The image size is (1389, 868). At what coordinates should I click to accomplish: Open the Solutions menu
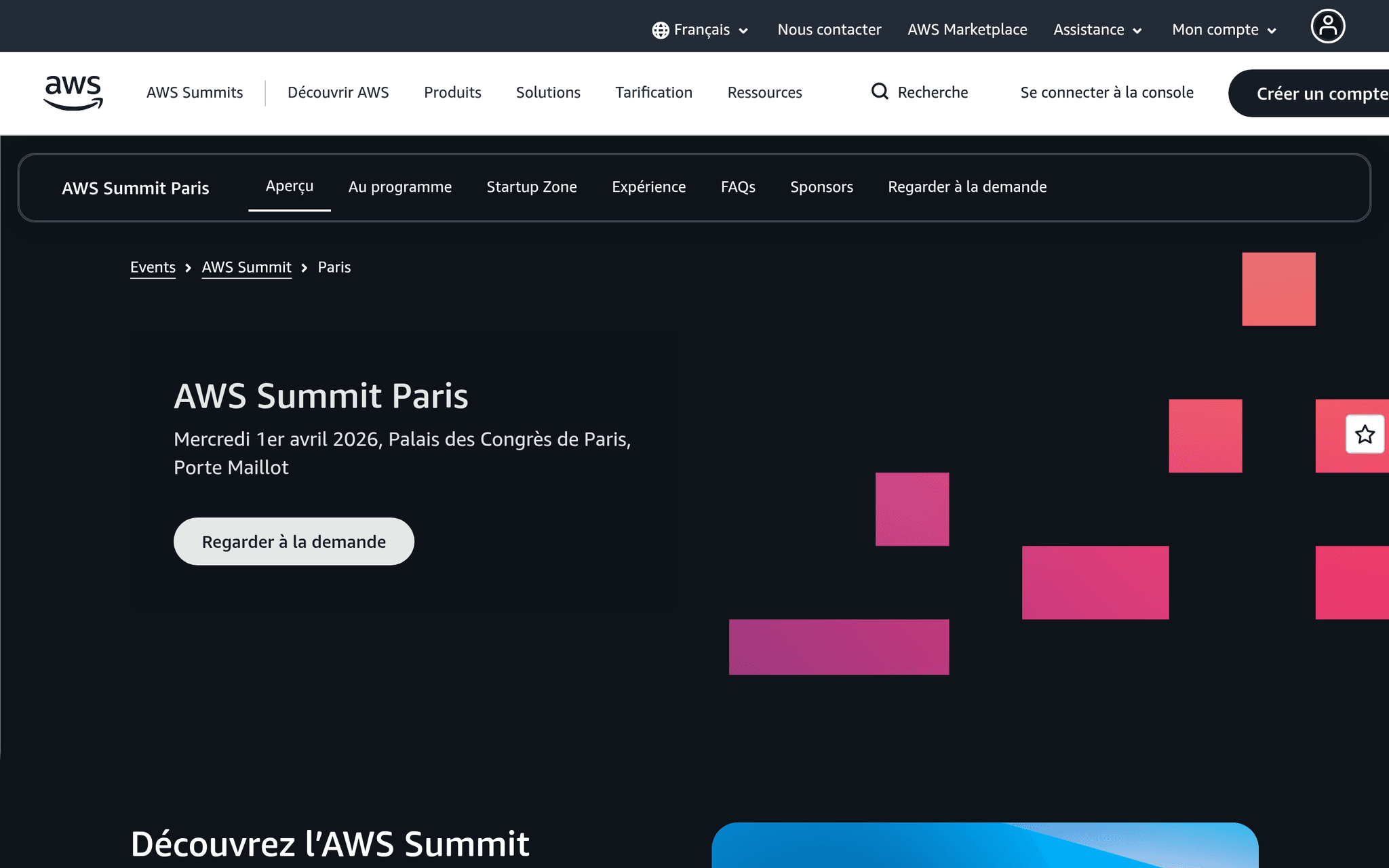[x=548, y=92]
